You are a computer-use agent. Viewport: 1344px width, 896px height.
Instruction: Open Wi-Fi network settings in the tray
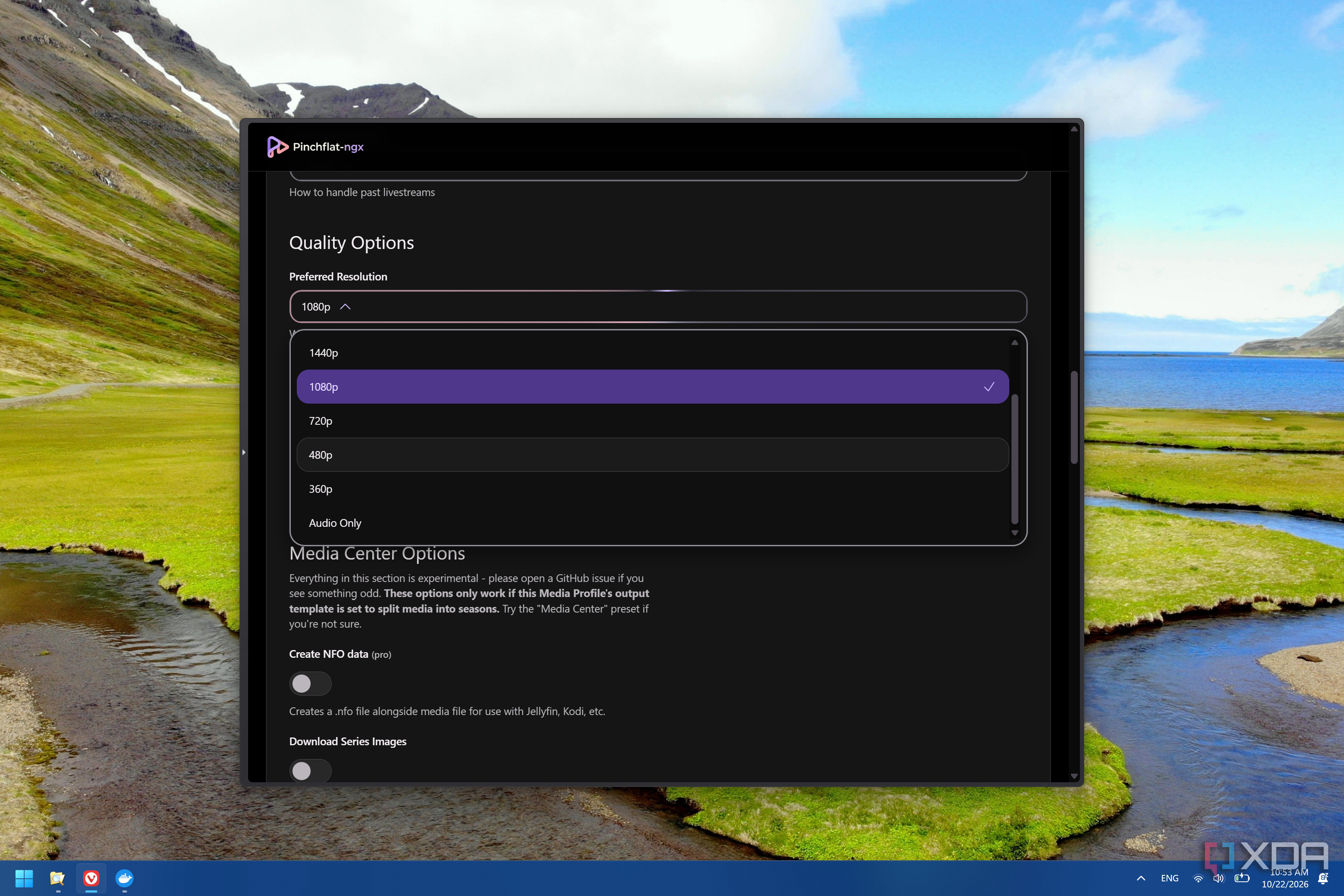1198,878
